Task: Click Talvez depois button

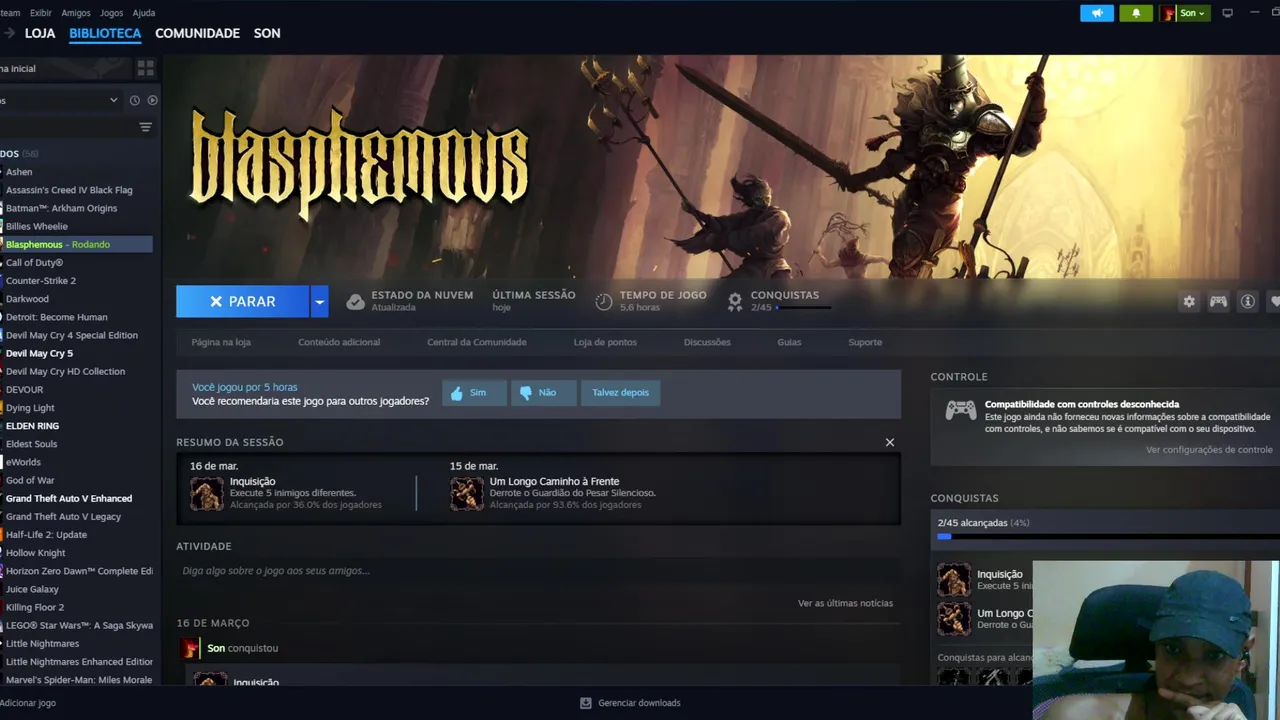Action: click(620, 393)
